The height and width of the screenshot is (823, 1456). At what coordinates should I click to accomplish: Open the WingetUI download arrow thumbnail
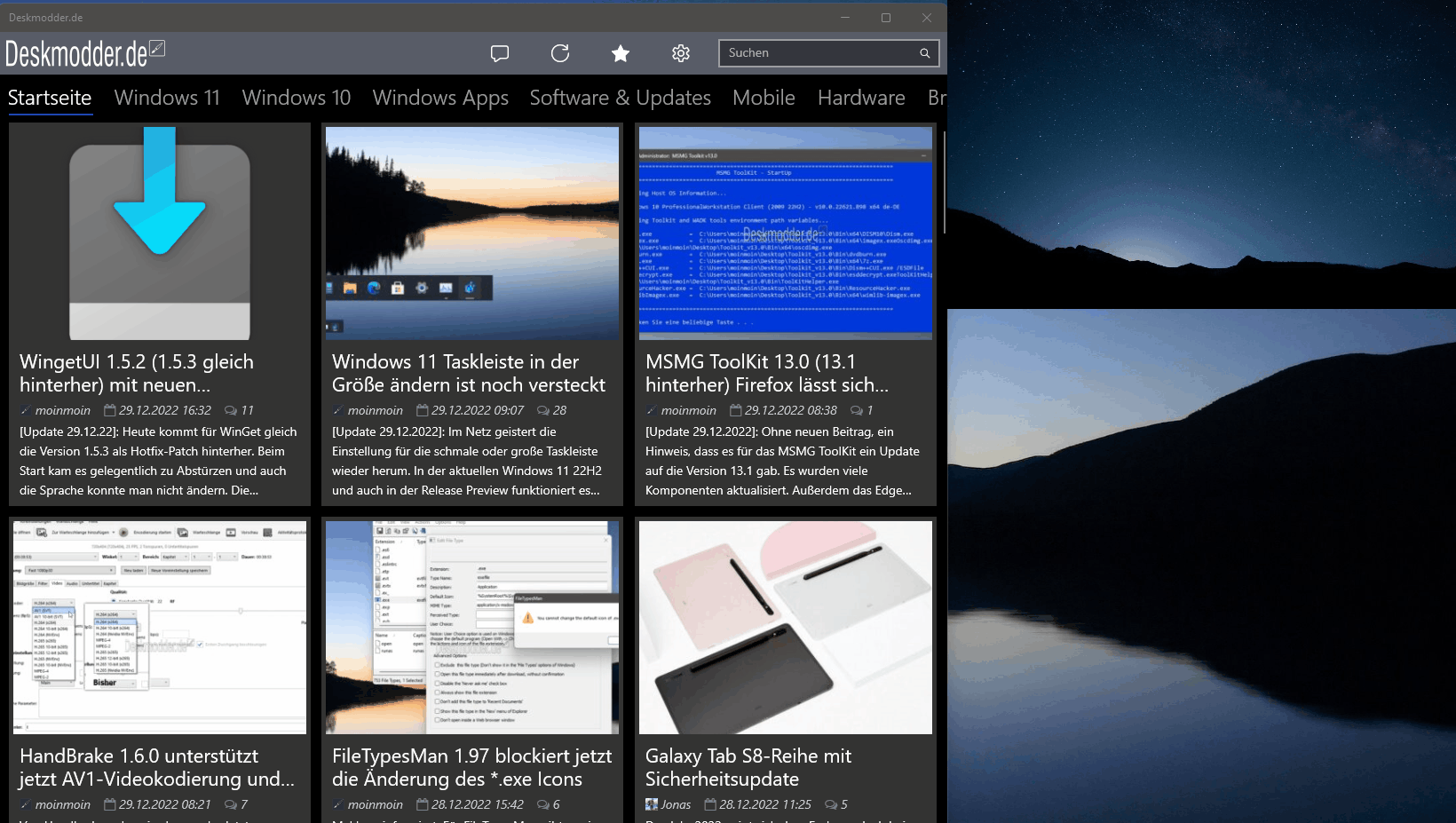[160, 233]
